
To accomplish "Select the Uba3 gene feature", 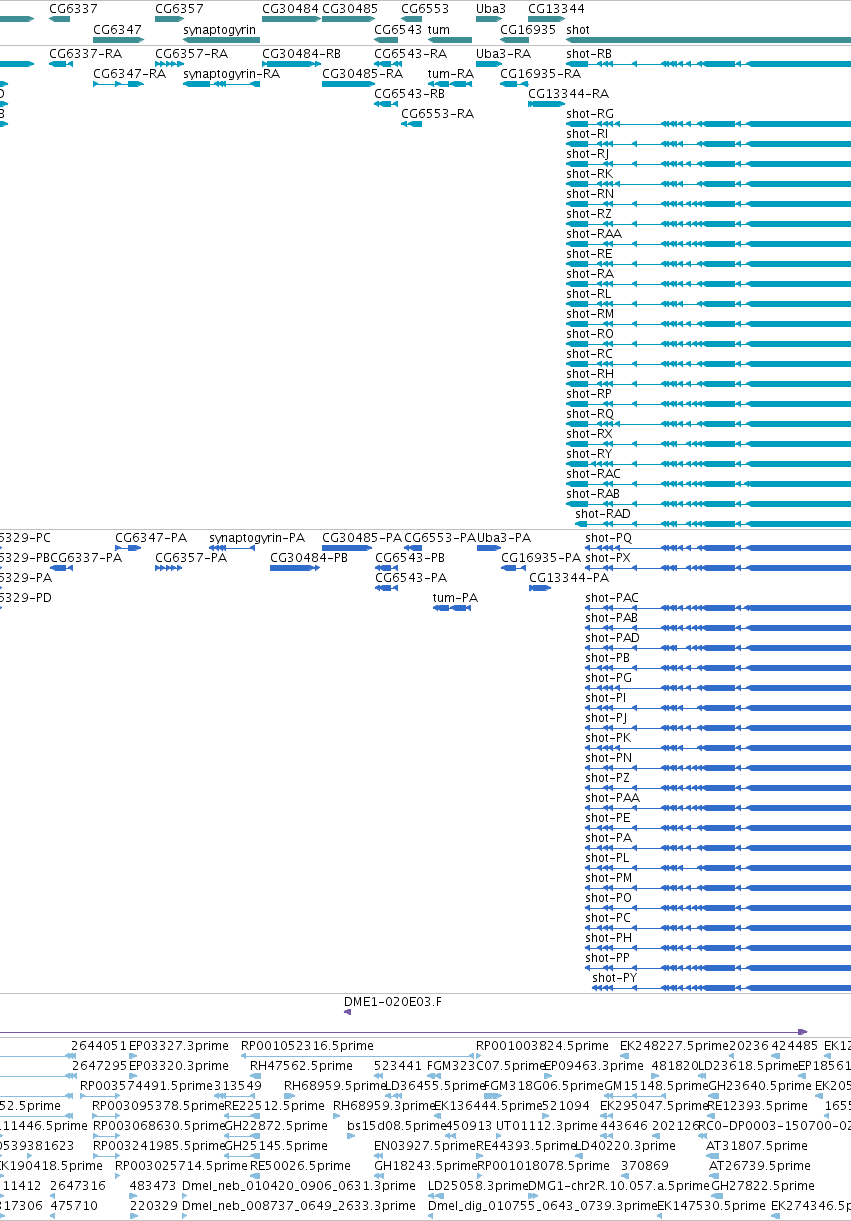I will click(489, 19).
